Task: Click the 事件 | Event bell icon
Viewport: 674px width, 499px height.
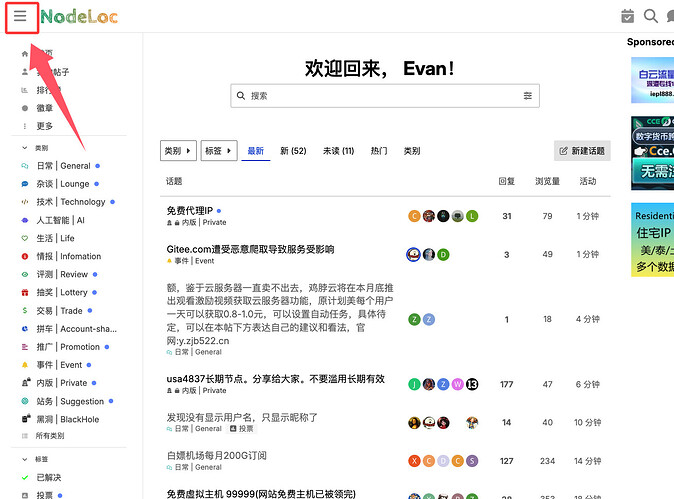Action: point(25,365)
